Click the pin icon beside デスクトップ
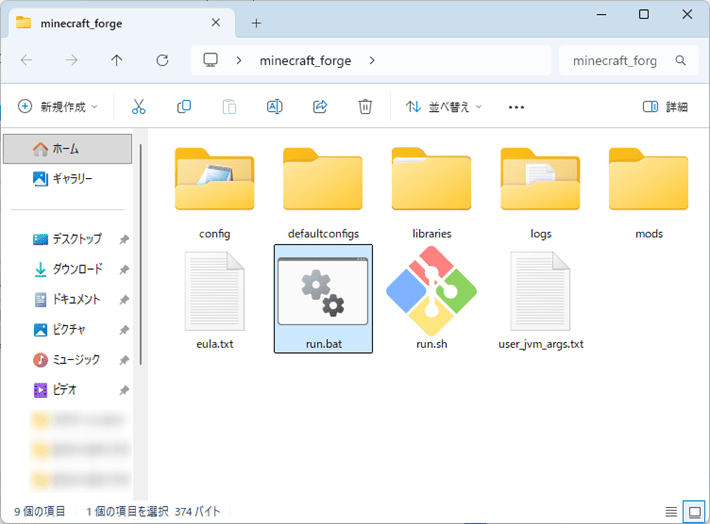Image resolution: width=710 pixels, height=524 pixels. coord(124,239)
